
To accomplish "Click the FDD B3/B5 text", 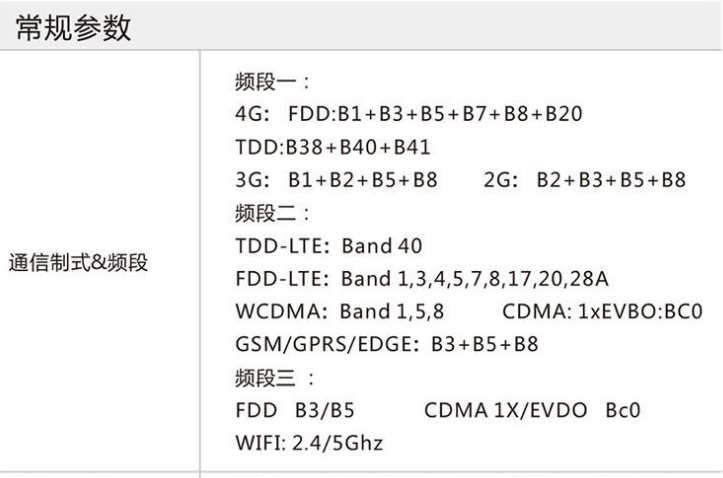I will [x=295, y=410].
